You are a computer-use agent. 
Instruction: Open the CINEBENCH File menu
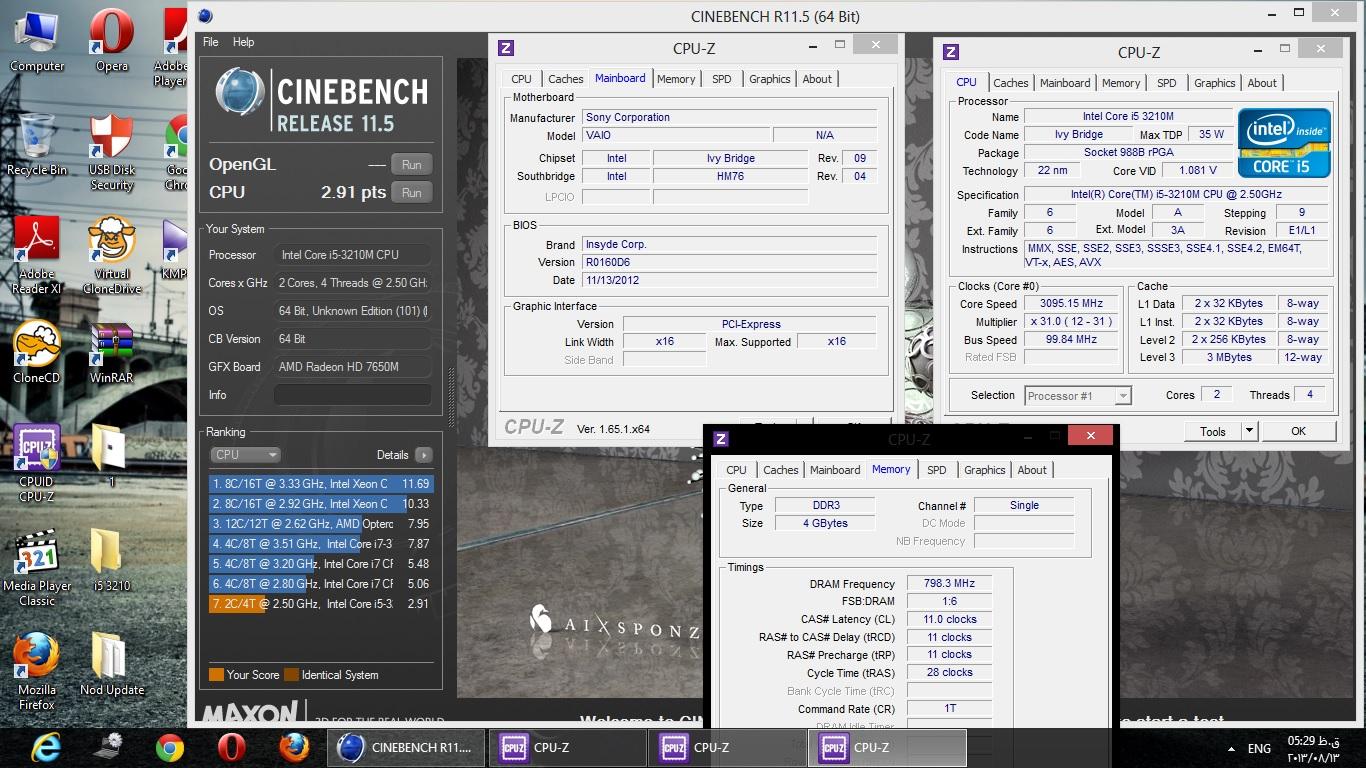click(211, 42)
